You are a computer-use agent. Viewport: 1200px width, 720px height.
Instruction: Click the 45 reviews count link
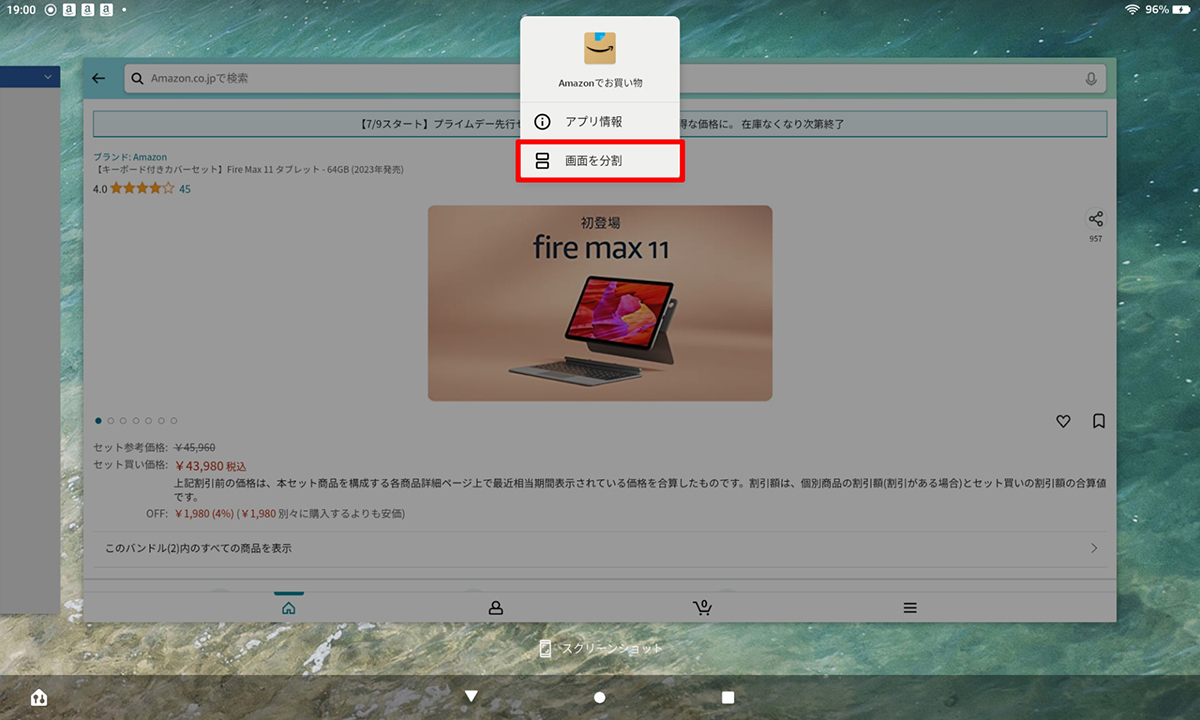point(185,188)
